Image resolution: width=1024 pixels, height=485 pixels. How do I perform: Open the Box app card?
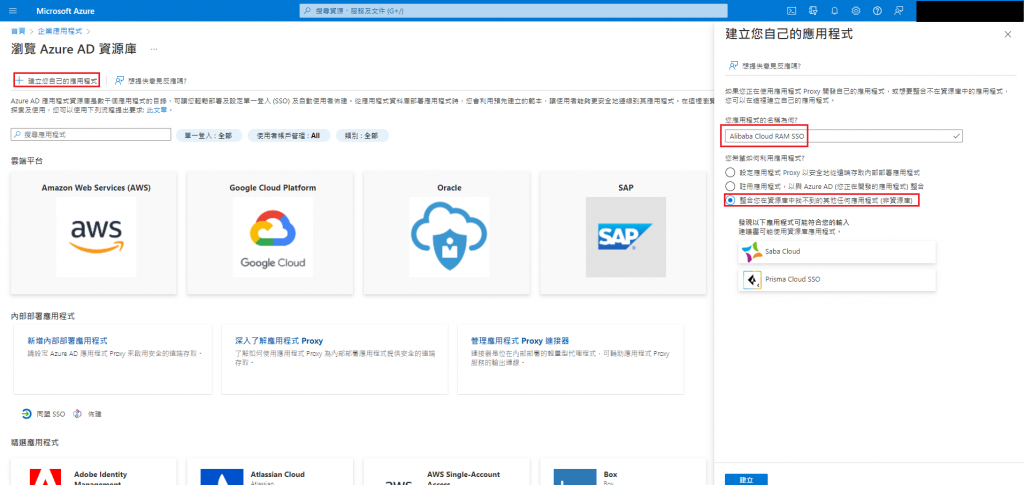pos(625,471)
